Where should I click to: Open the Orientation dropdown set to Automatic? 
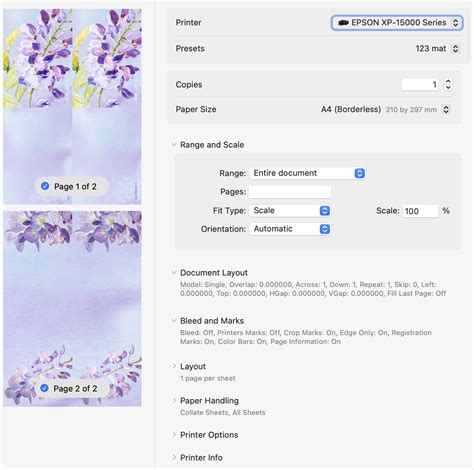[x=290, y=229]
